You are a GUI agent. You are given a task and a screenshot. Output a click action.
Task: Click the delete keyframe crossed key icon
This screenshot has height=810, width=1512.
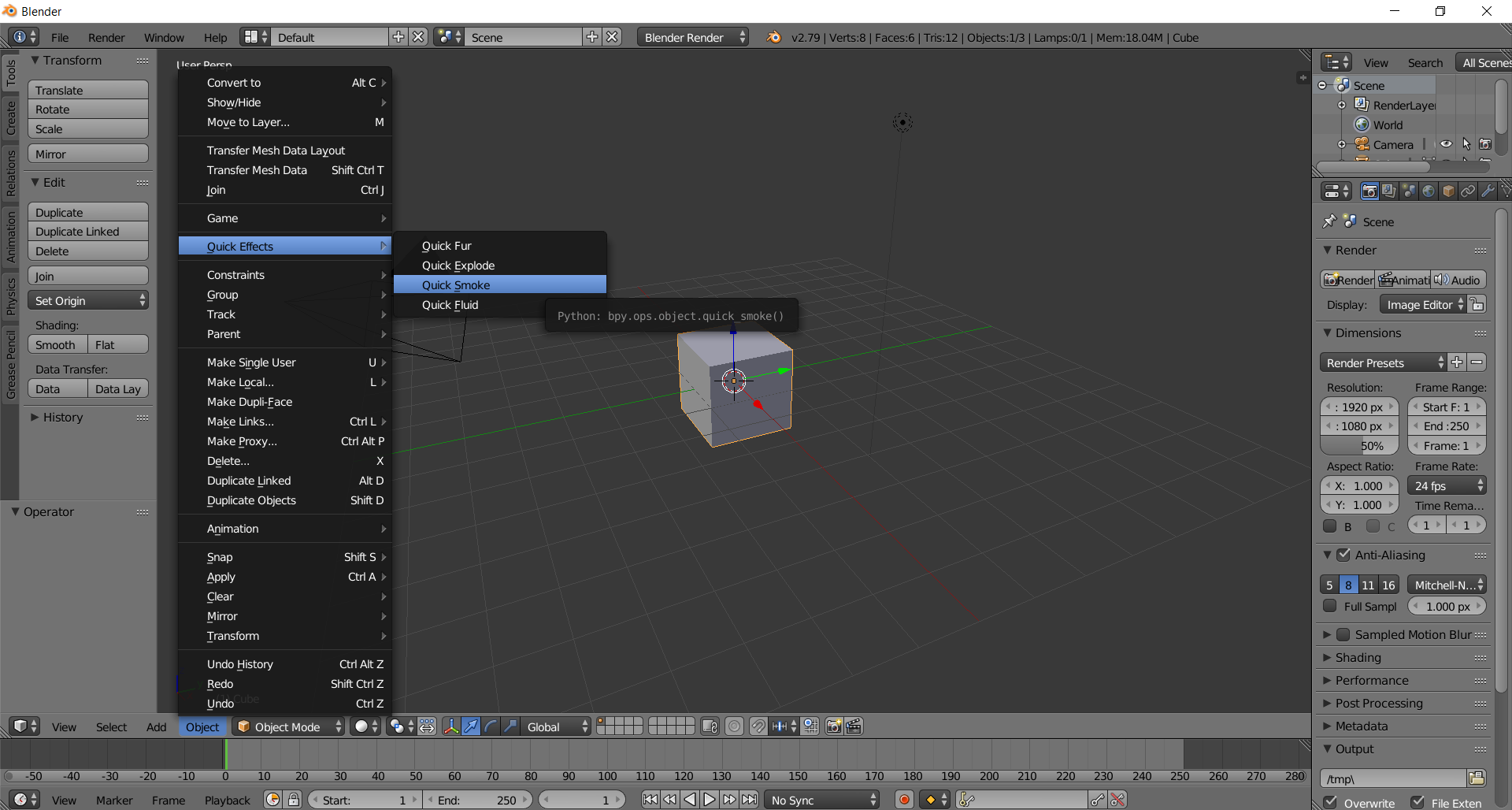1117,800
